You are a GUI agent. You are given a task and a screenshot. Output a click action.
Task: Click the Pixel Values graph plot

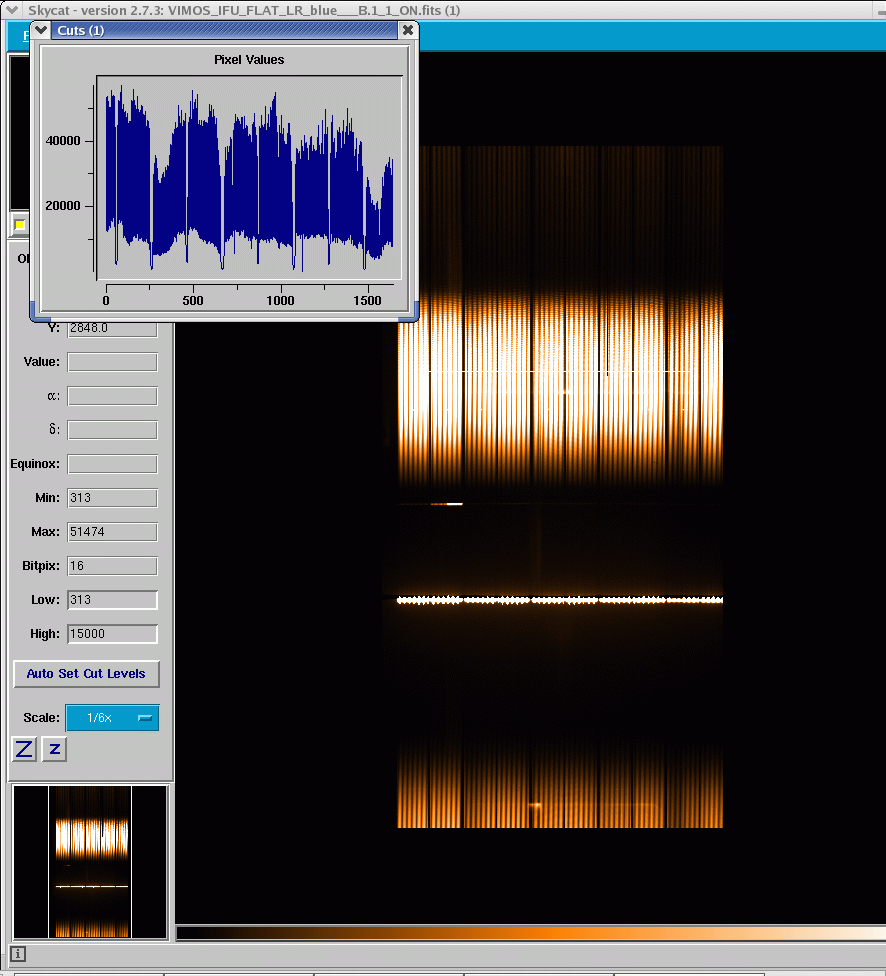click(x=249, y=178)
